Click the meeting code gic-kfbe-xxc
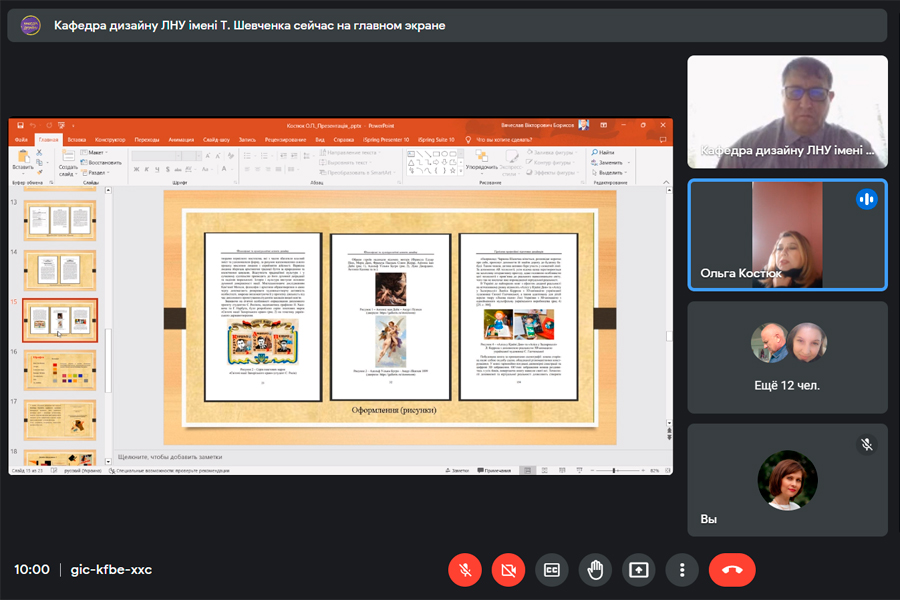The image size is (900, 600). (111, 569)
